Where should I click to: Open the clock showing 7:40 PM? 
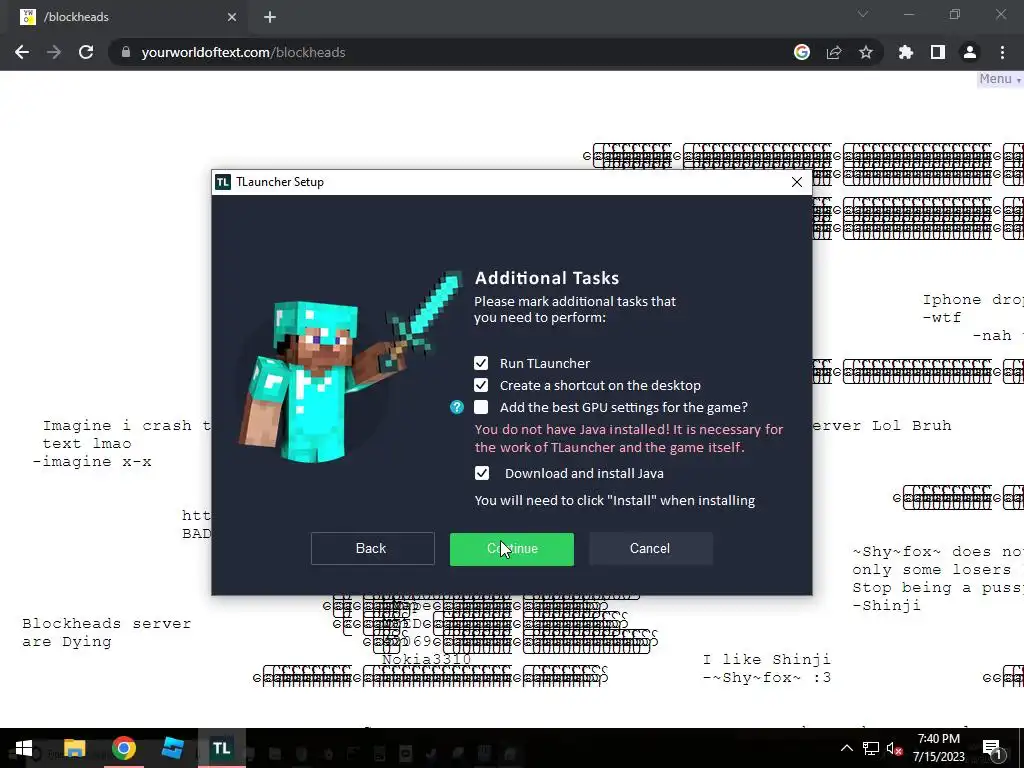[x=938, y=748]
